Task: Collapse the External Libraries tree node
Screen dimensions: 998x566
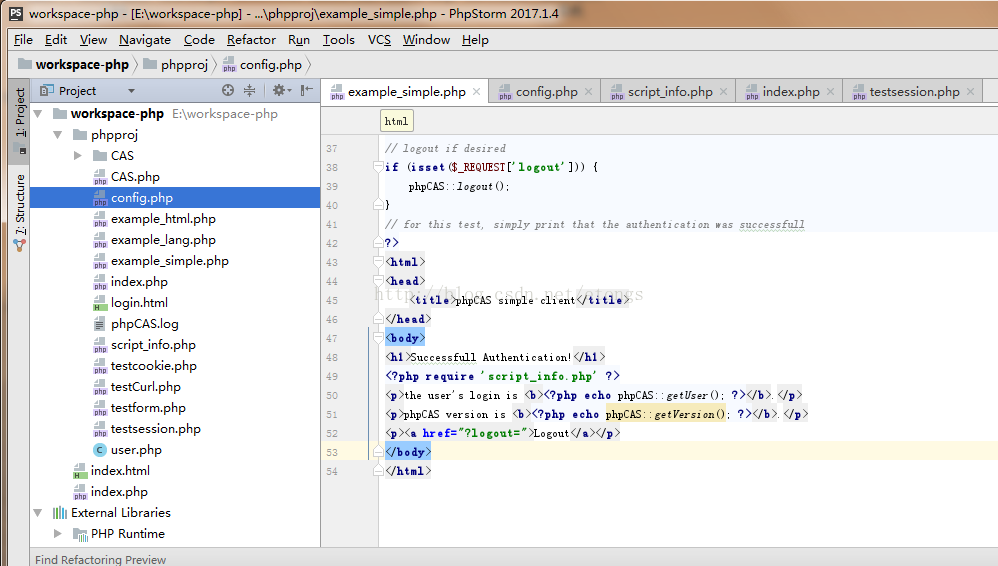Action: [38, 513]
